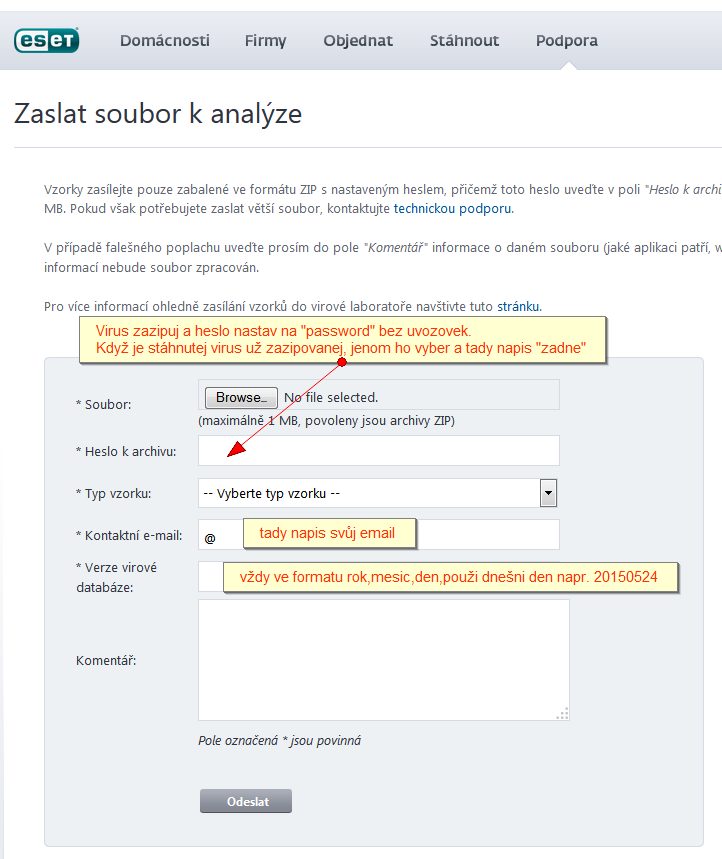The image size is (722, 859).
Task: Click the Komentář textarea resize handle
Action: point(563,713)
